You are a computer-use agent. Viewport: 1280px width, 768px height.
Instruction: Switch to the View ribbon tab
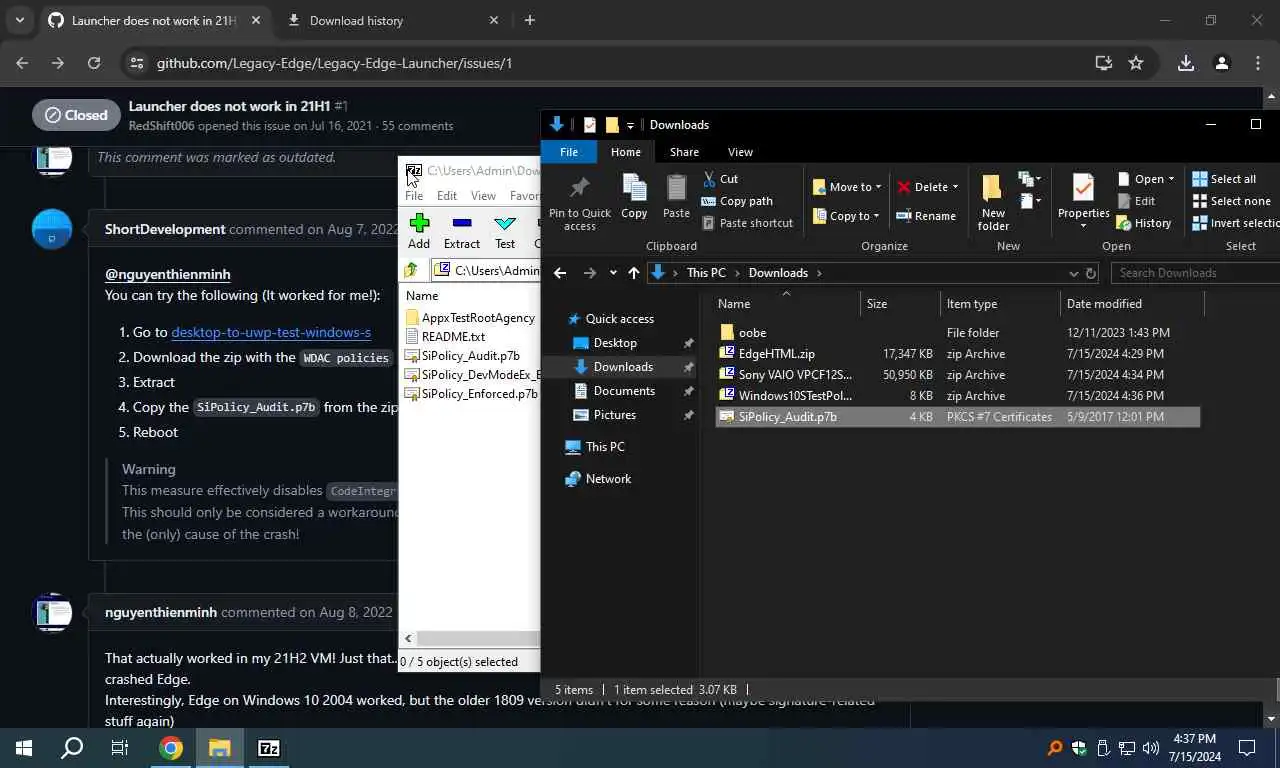[740, 152]
